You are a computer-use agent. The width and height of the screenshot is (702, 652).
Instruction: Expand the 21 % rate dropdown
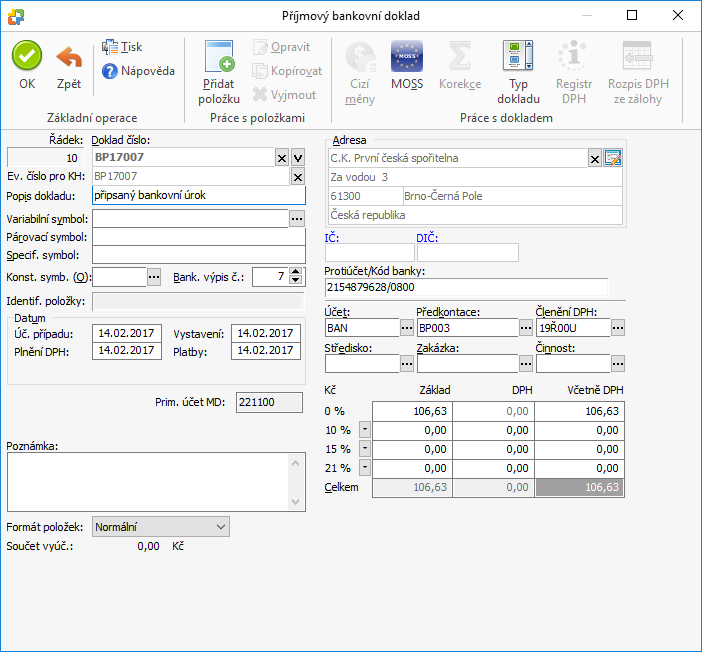[x=365, y=468]
